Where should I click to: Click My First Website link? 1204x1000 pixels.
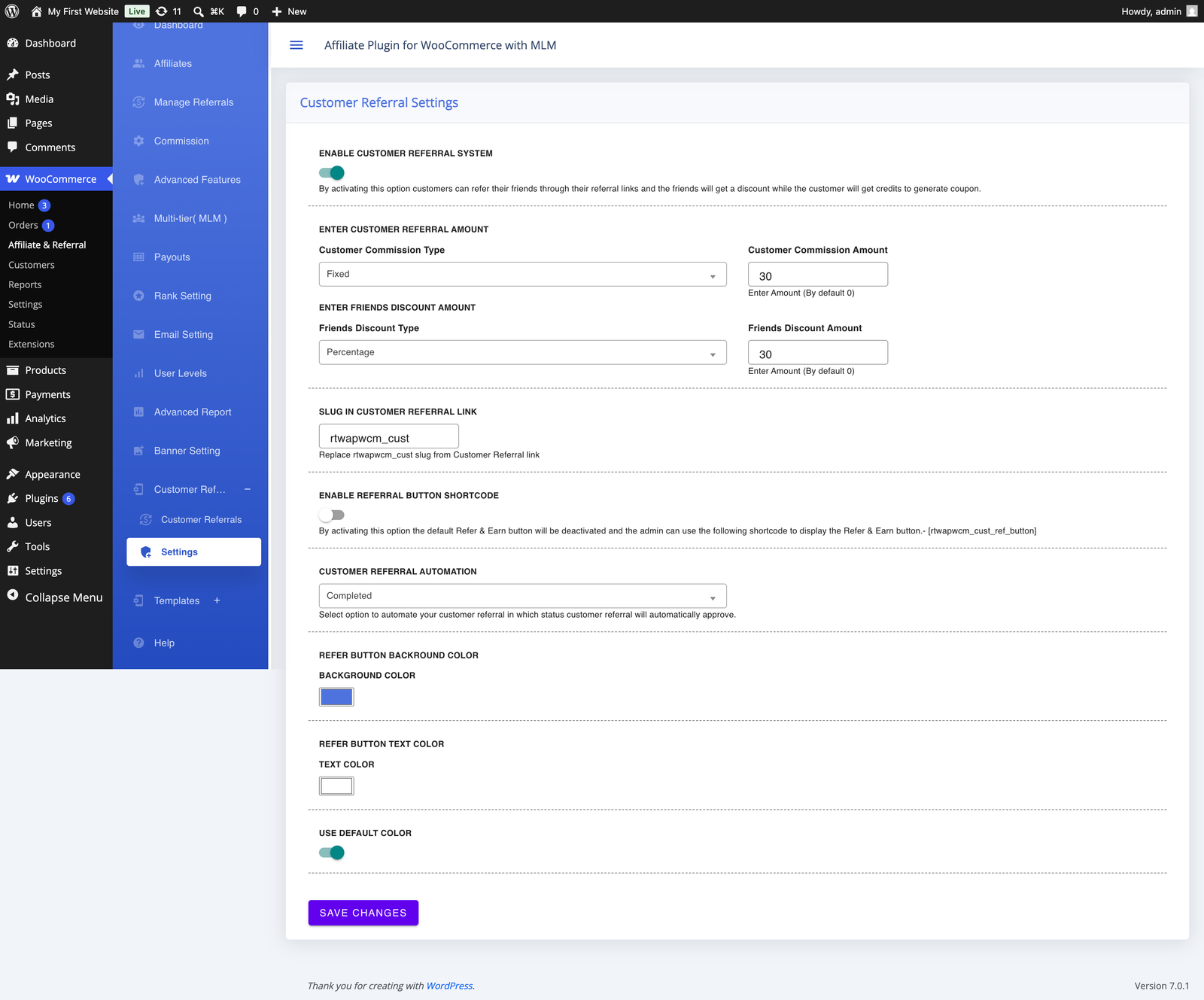(83, 11)
